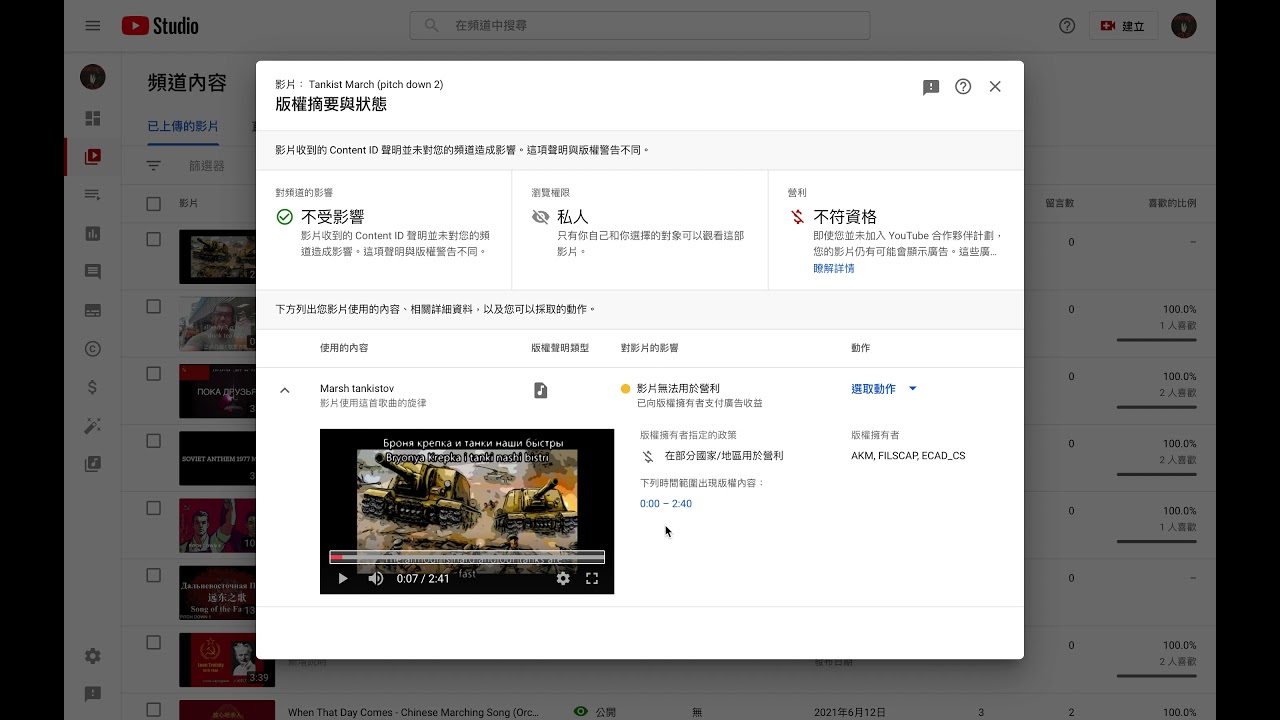Click the Marsh tankistov content title
The height and width of the screenshot is (720, 1280).
point(357,388)
